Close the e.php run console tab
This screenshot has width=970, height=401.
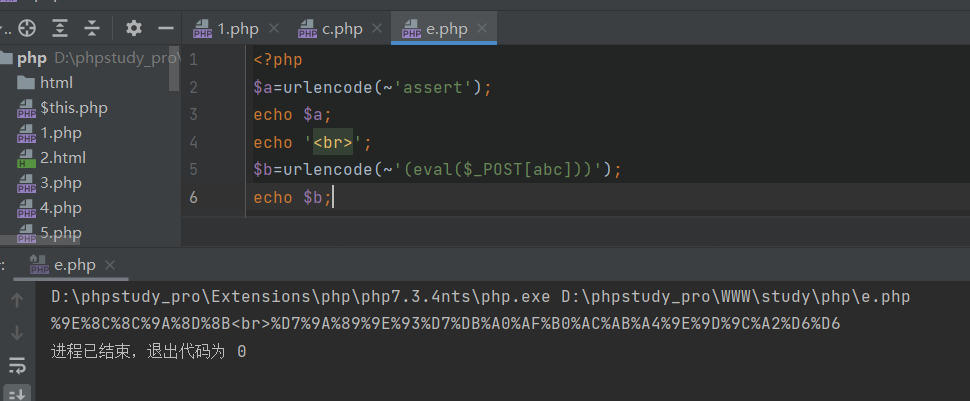(110, 265)
